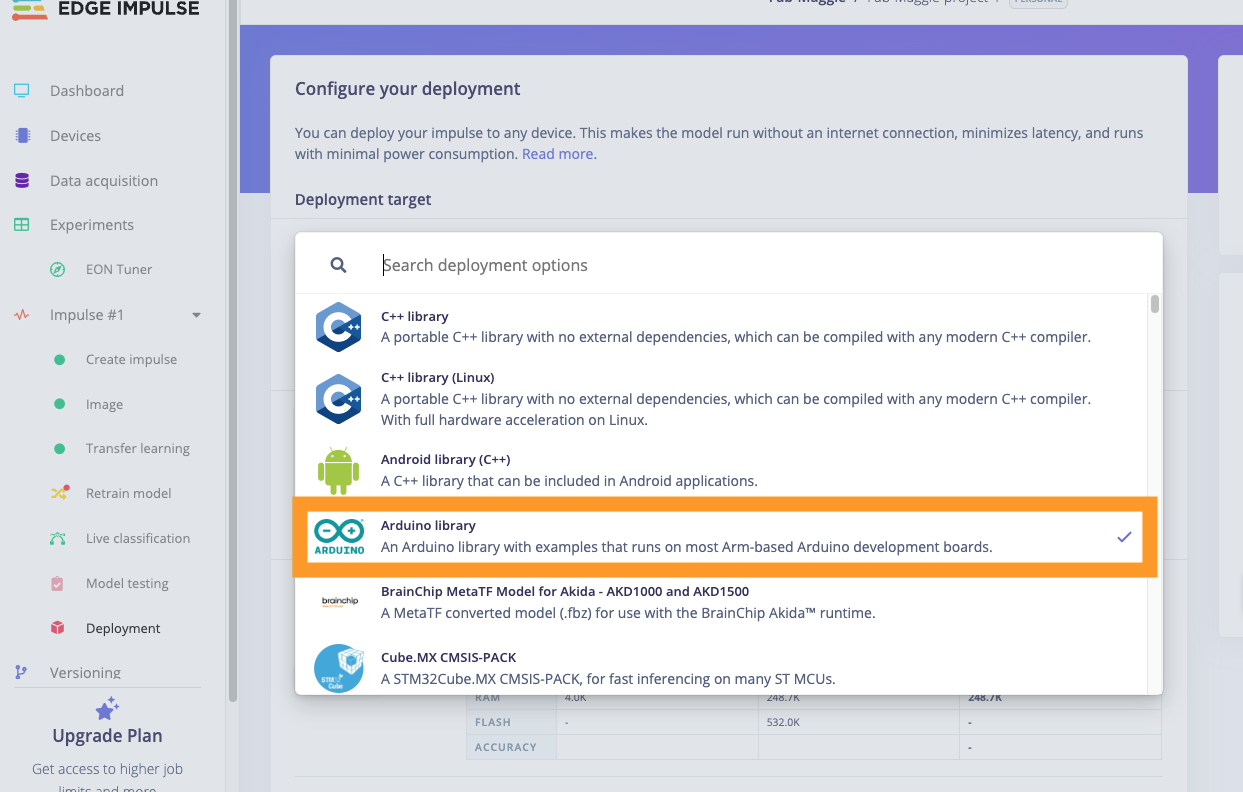Click the Upgrade Plan heading
Image resolution: width=1243 pixels, height=792 pixels.
(107, 736)
